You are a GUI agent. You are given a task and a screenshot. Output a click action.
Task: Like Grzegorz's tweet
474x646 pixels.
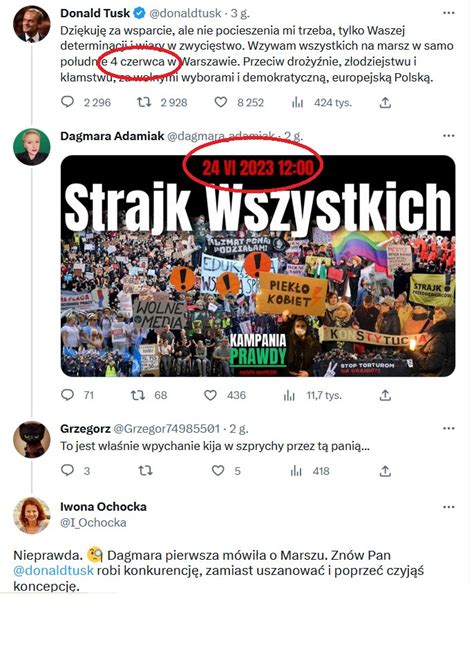click(x=218, y=470)
